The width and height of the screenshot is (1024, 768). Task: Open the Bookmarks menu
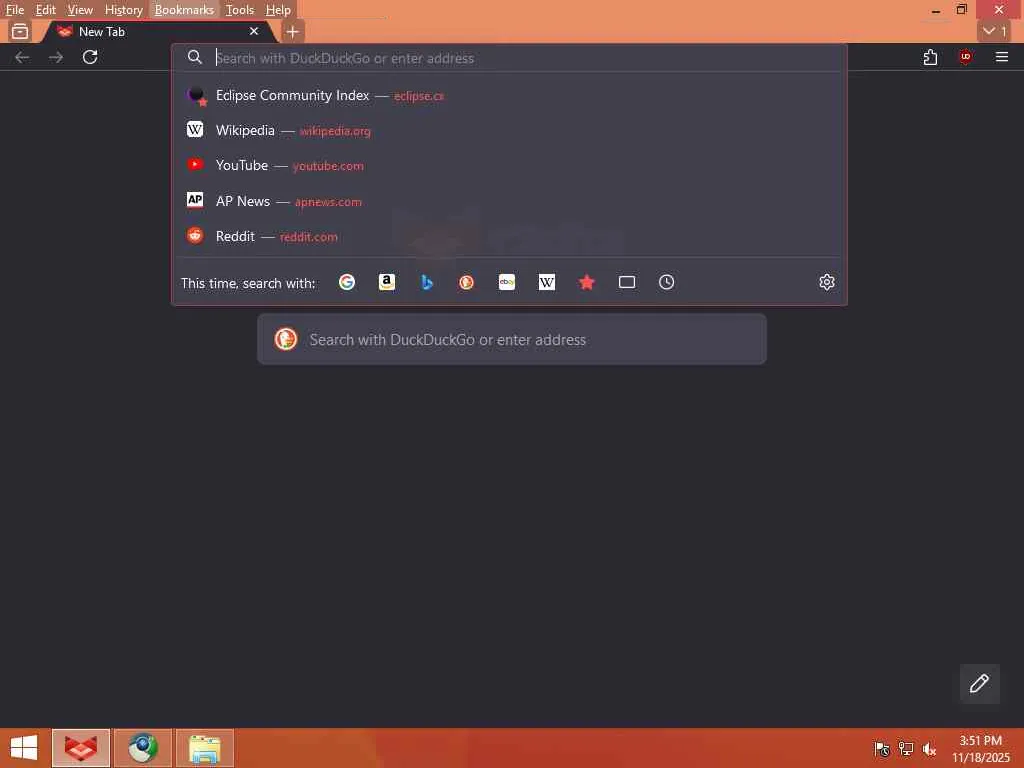pyautogui.click(x=184, y=10)
